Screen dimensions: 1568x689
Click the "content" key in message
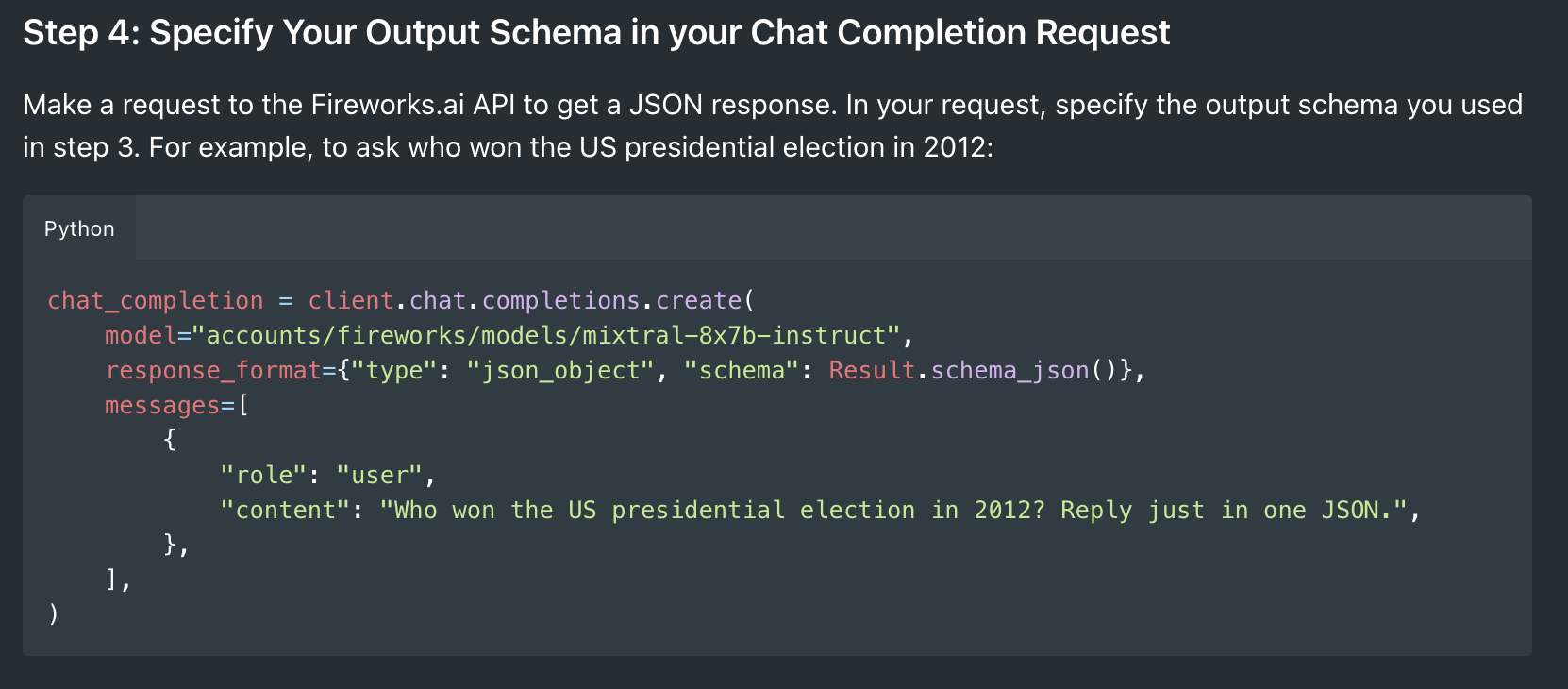click(285, 511)
